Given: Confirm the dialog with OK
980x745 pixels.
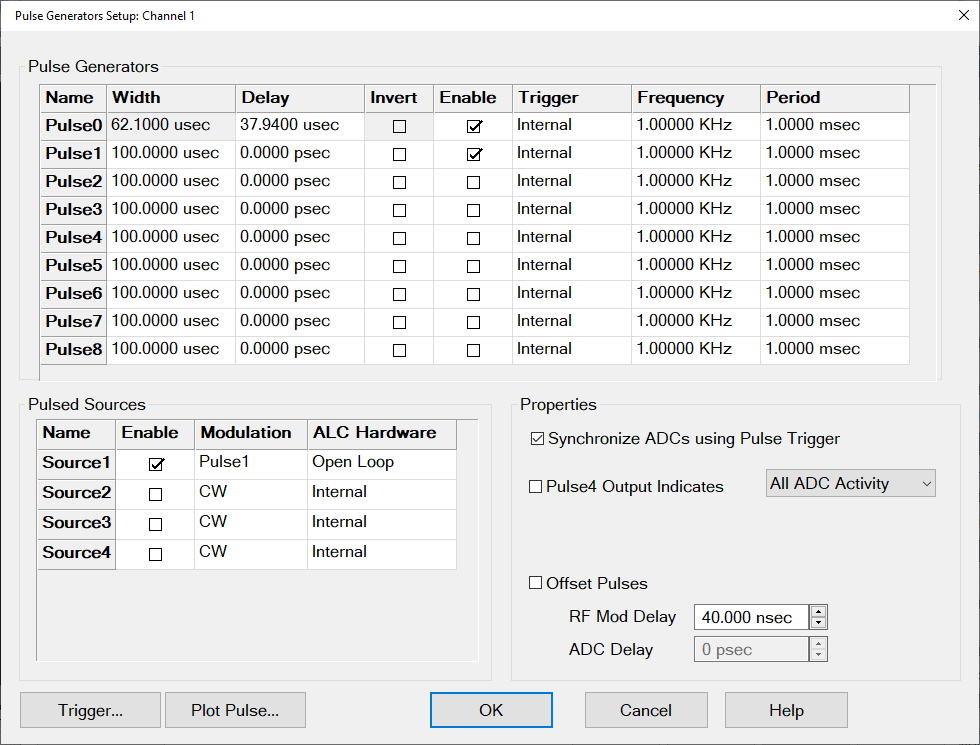Looking at the screenshot, I should point(491,711).
